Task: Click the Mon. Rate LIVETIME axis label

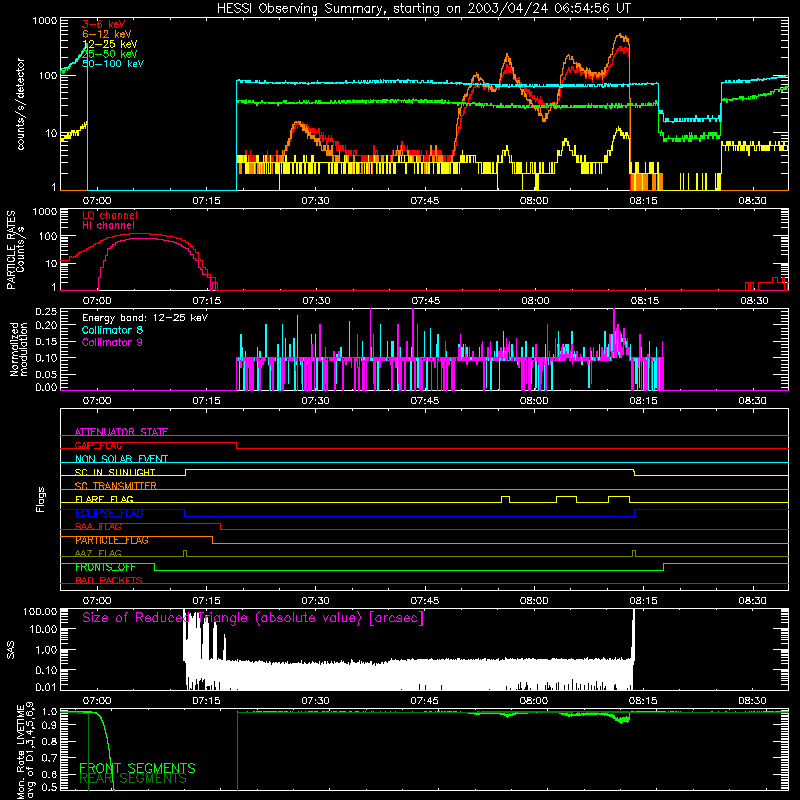Action: click(x=25, y=750)
